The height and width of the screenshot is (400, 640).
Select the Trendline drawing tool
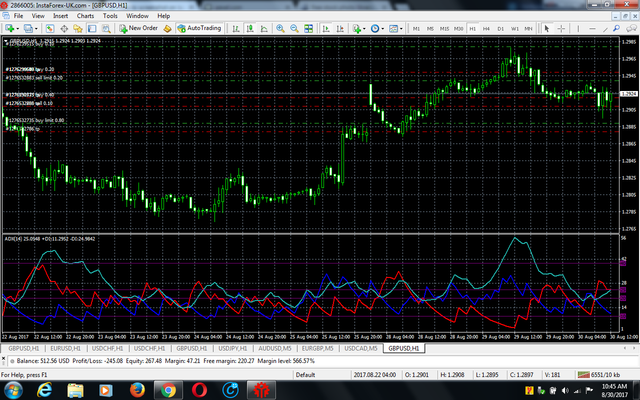click(x=605, y=29)
